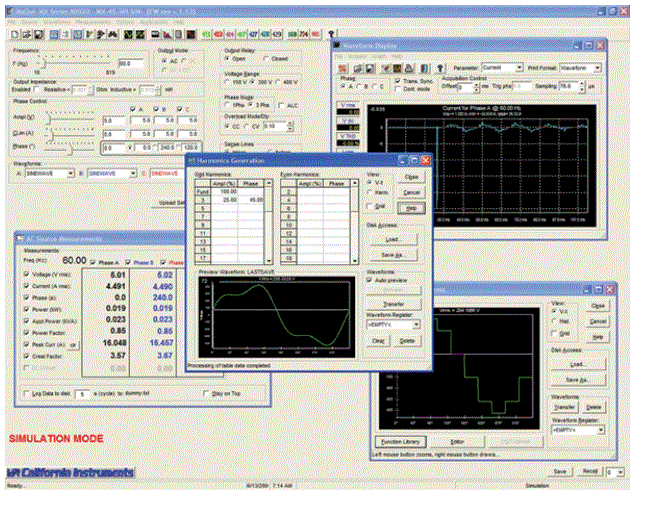This screenshot has width=648, height=506.
Task: Toggle the ALC checkbox
Action: click(x=281, y=105)
